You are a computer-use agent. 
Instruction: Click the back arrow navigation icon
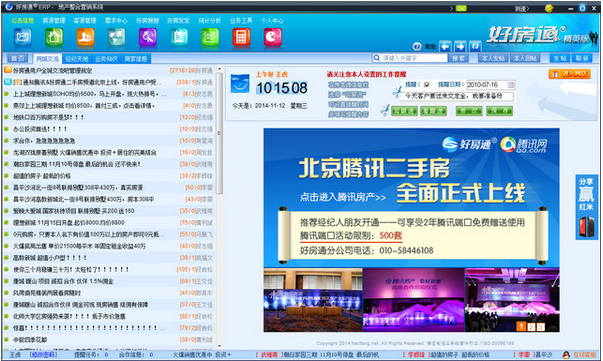tap(445, 47)
